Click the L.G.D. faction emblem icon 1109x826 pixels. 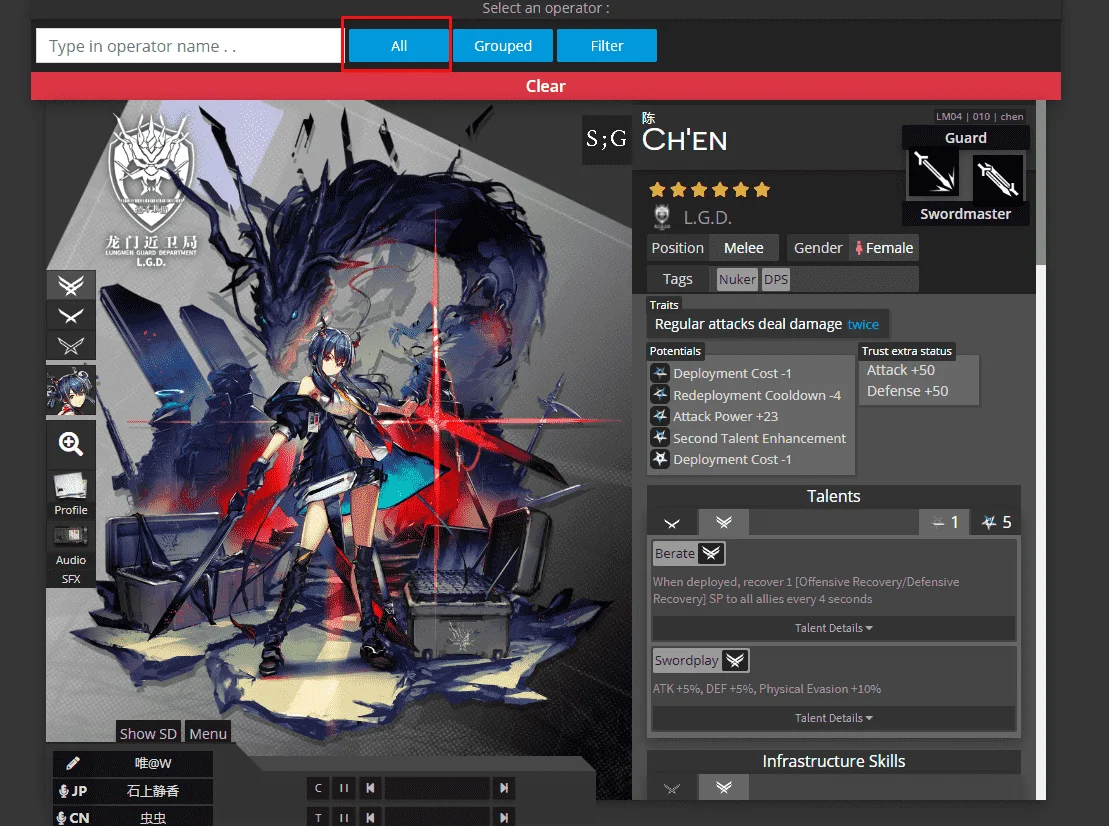point(662,217)
